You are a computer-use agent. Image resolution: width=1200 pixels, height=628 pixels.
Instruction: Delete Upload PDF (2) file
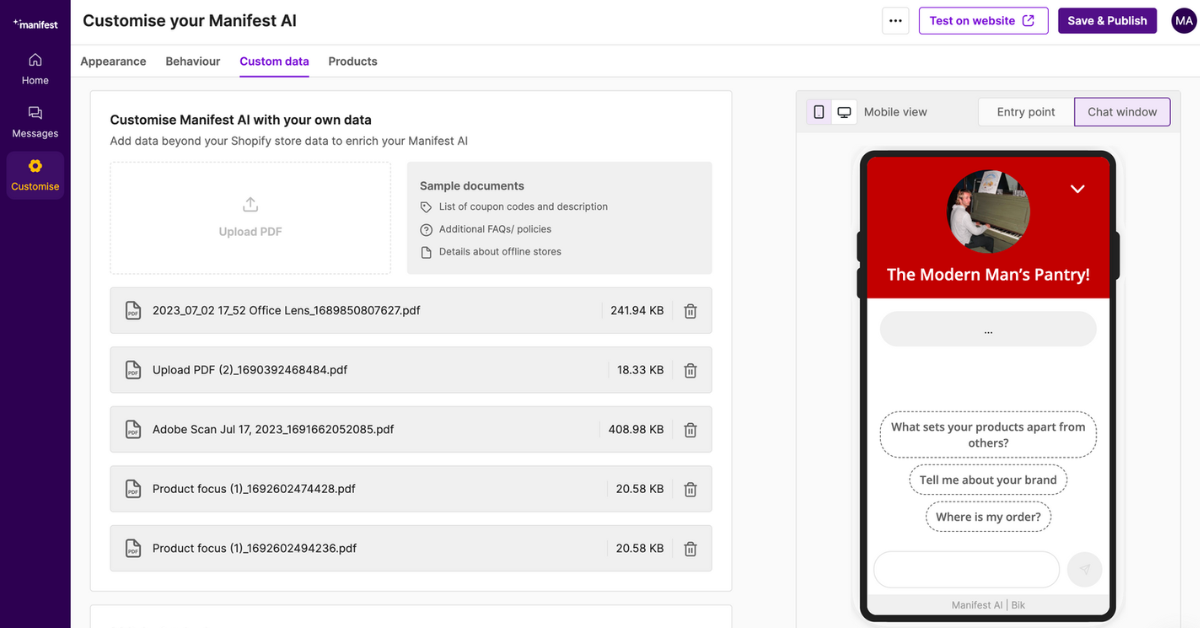pos(690,370)
